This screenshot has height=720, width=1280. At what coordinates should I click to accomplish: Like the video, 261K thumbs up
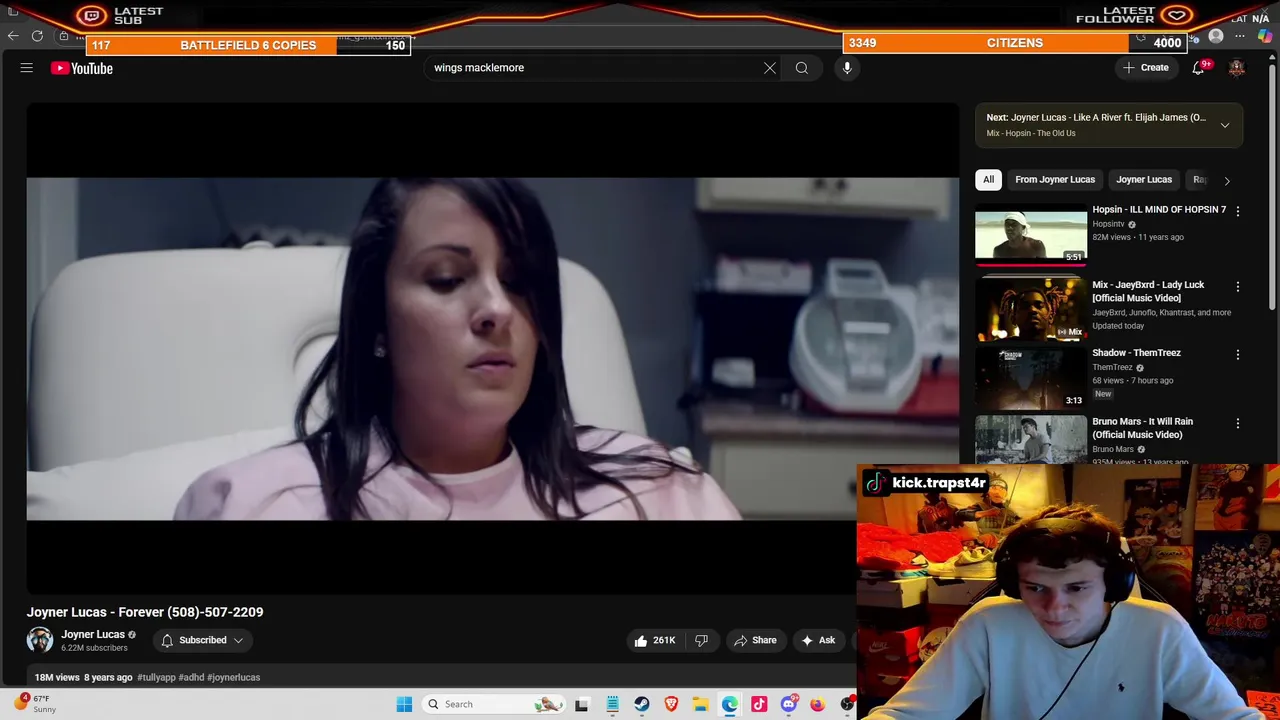654,640
